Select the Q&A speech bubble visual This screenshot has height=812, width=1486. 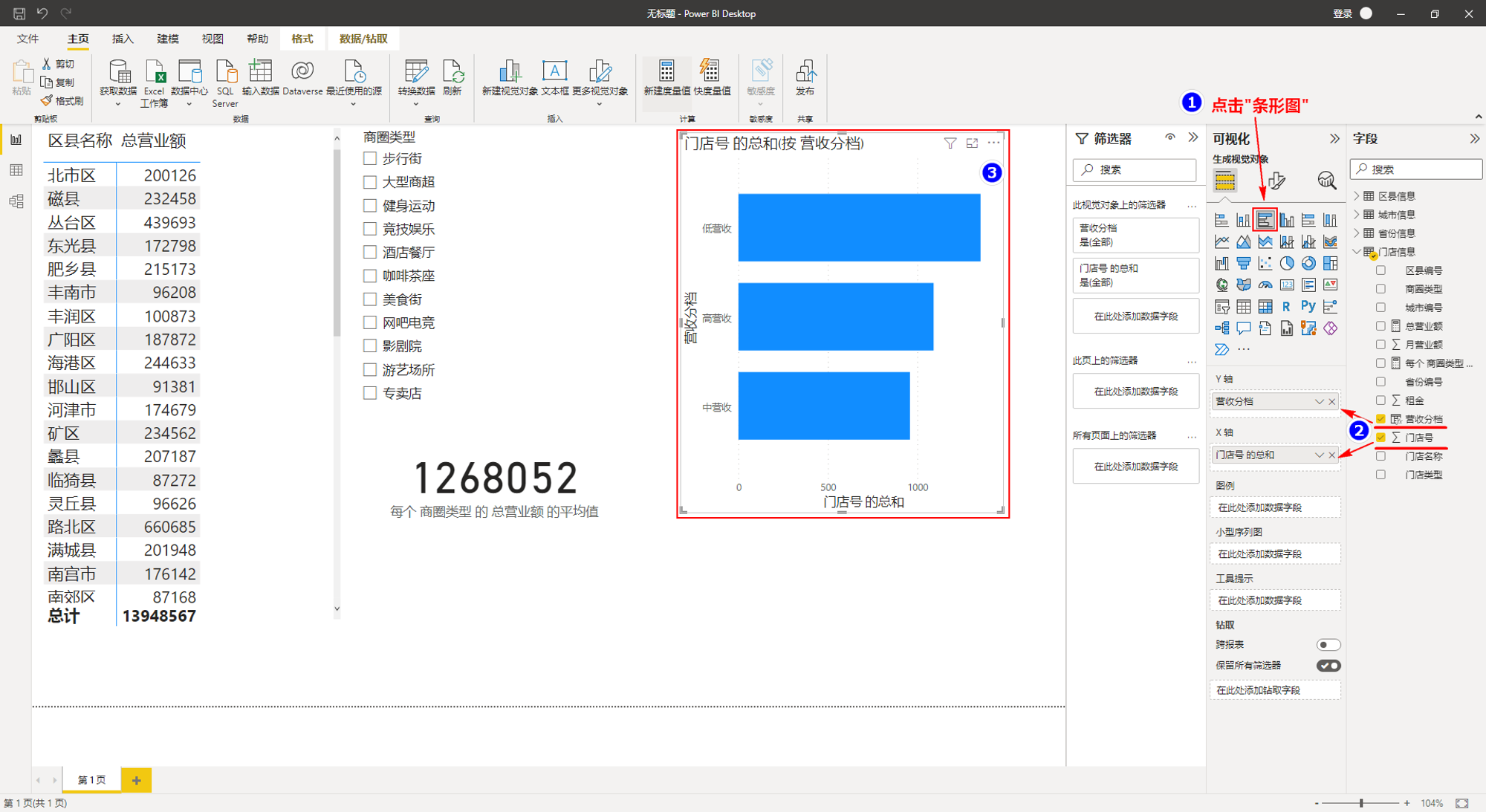tap(1243, 328)
